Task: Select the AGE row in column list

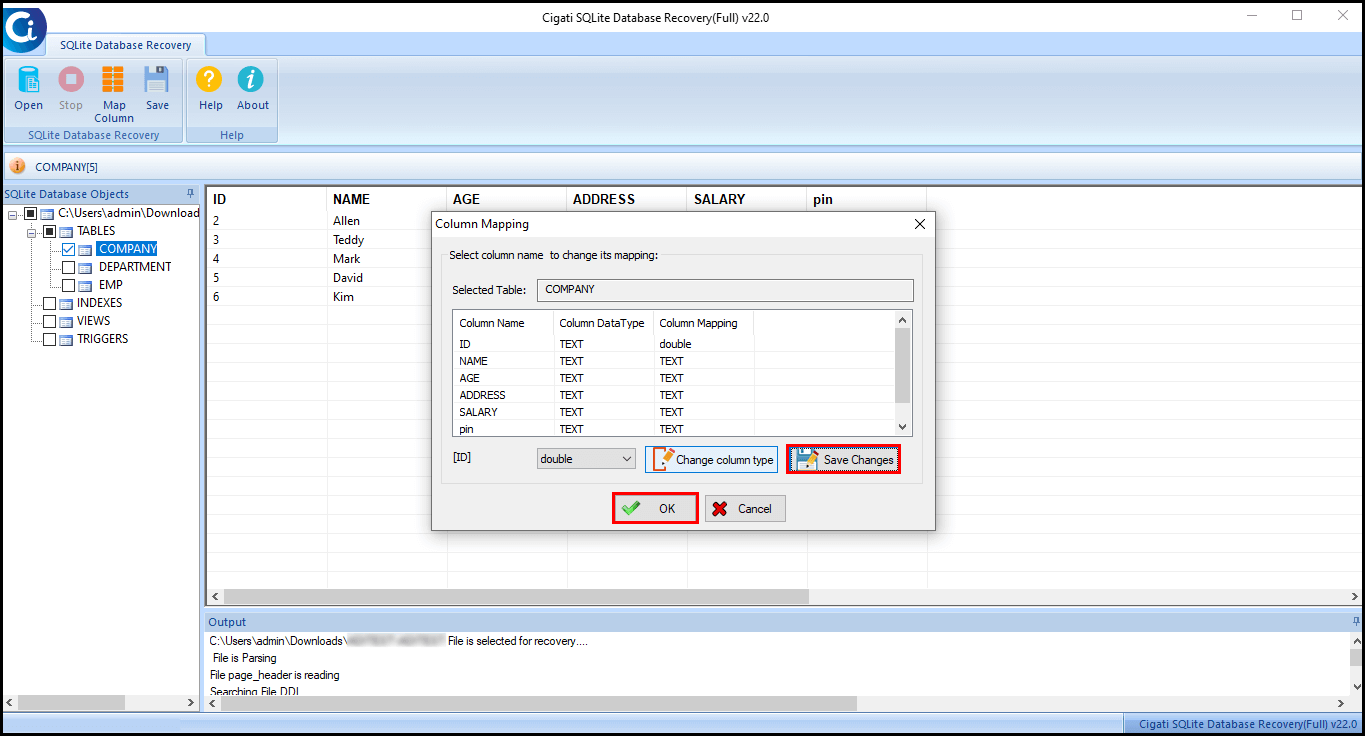Action: [x=674, y=378]
